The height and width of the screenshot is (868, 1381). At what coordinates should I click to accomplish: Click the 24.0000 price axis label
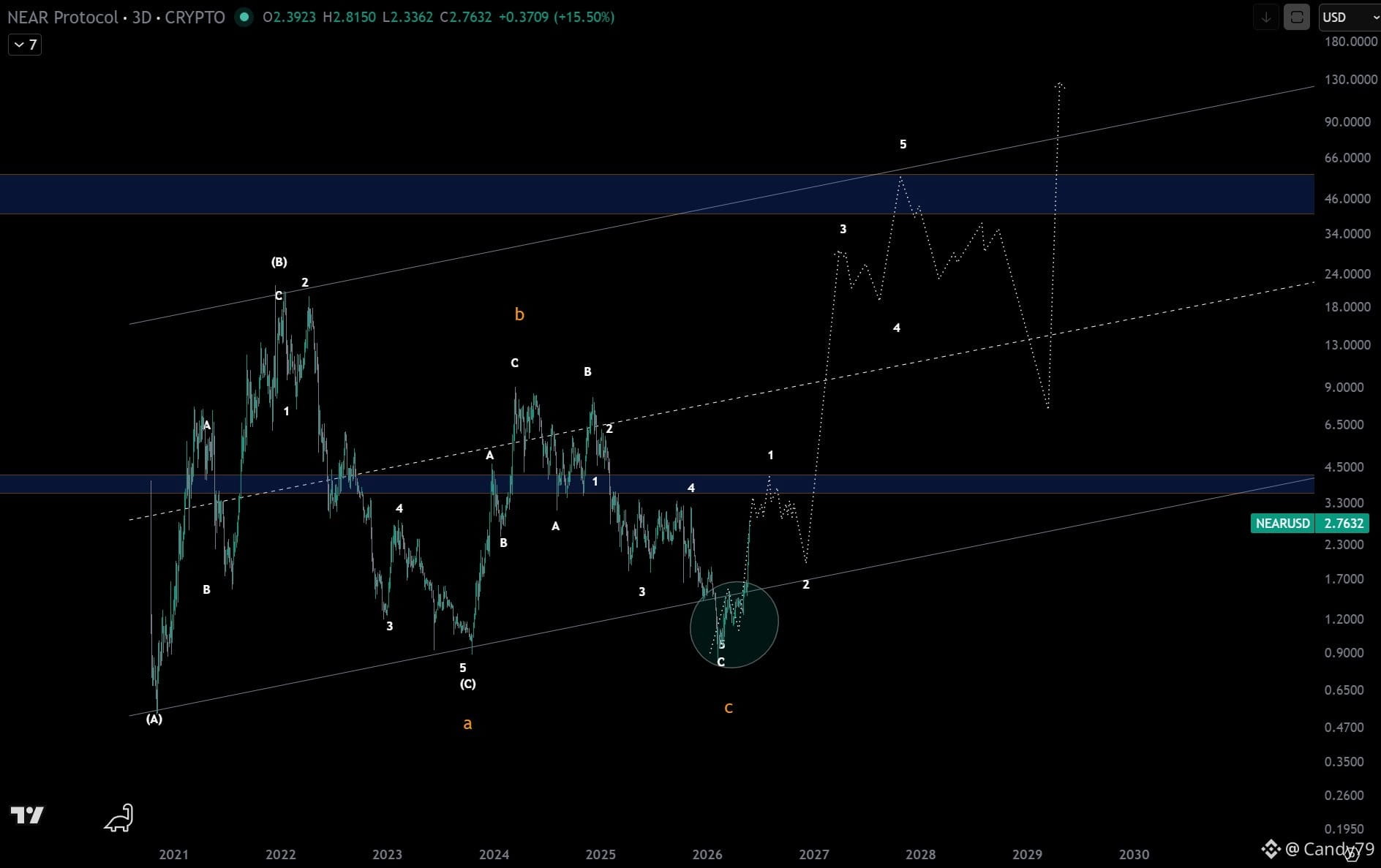click(x=1347, y=273)
